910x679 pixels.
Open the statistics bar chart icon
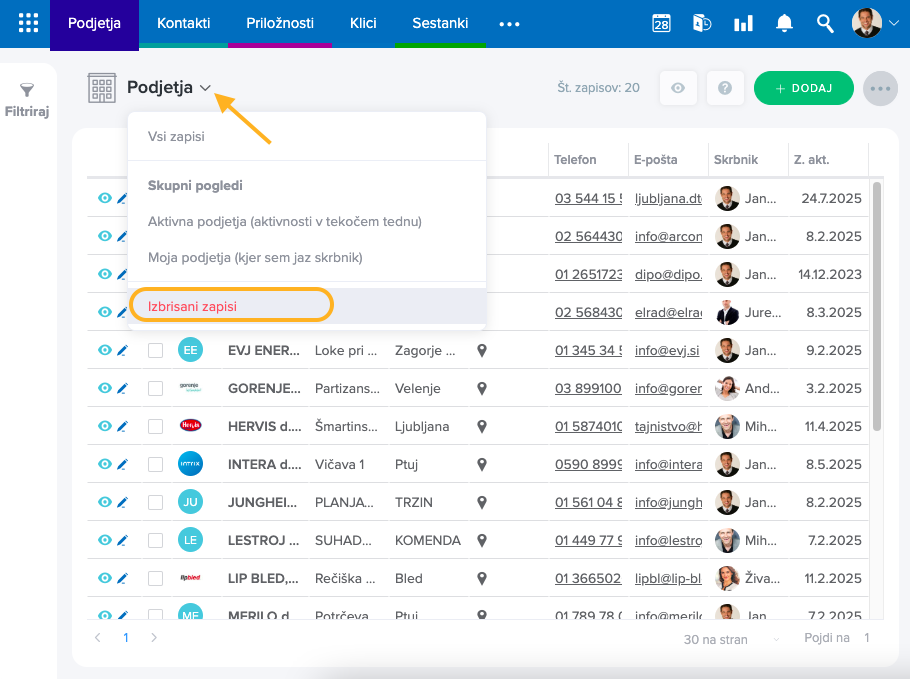pos(743,24)
